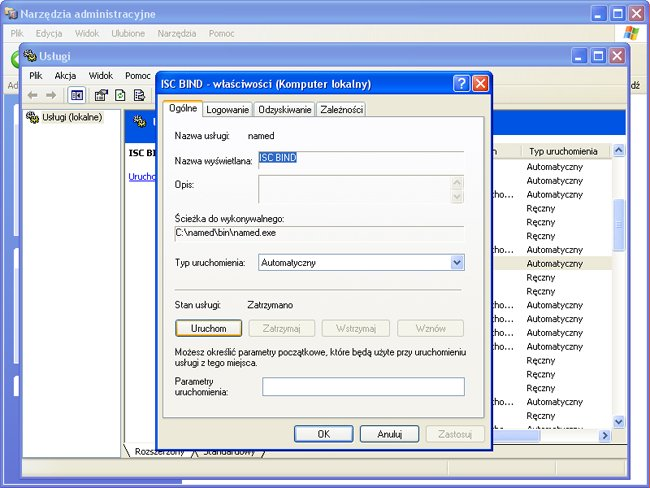650x488 pixels.
Task: Click the horizontal scroll right arrow
Action: (x=605, y=435)
